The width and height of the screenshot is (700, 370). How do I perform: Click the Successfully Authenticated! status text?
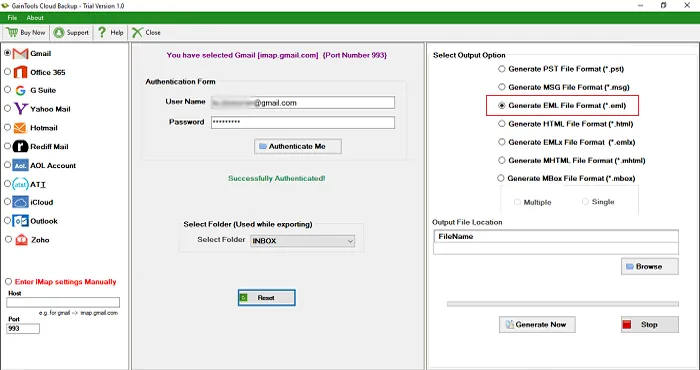tap(277, 179)
